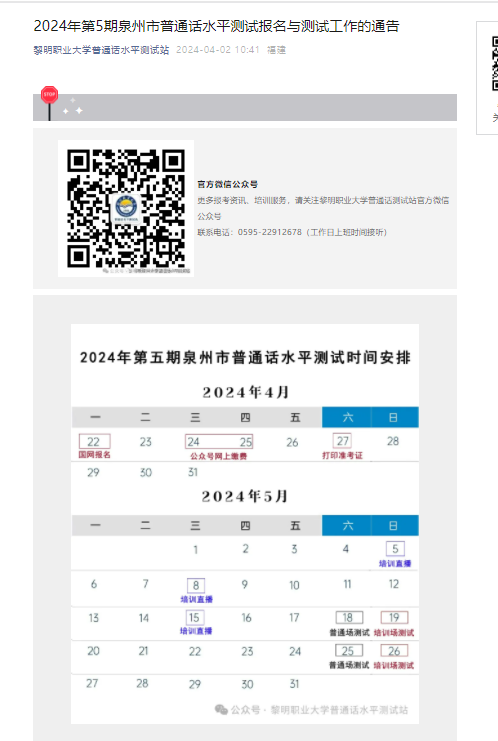The width and height of the screenshot is (498, 741).
Task: Click May 15 培训直播 date box
Action: [194, 617]
